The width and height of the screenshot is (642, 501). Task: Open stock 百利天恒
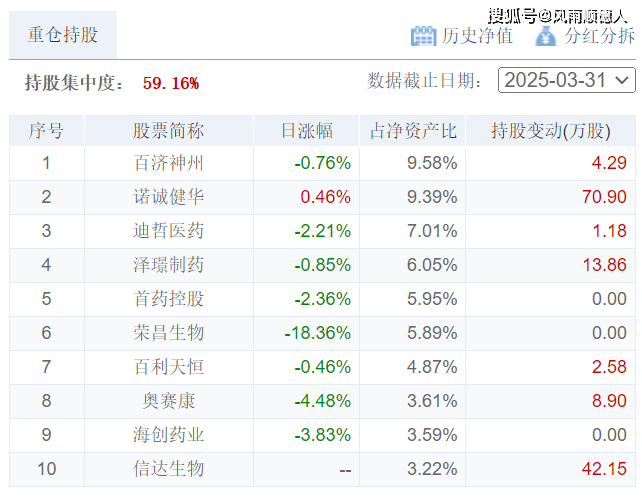168,367
